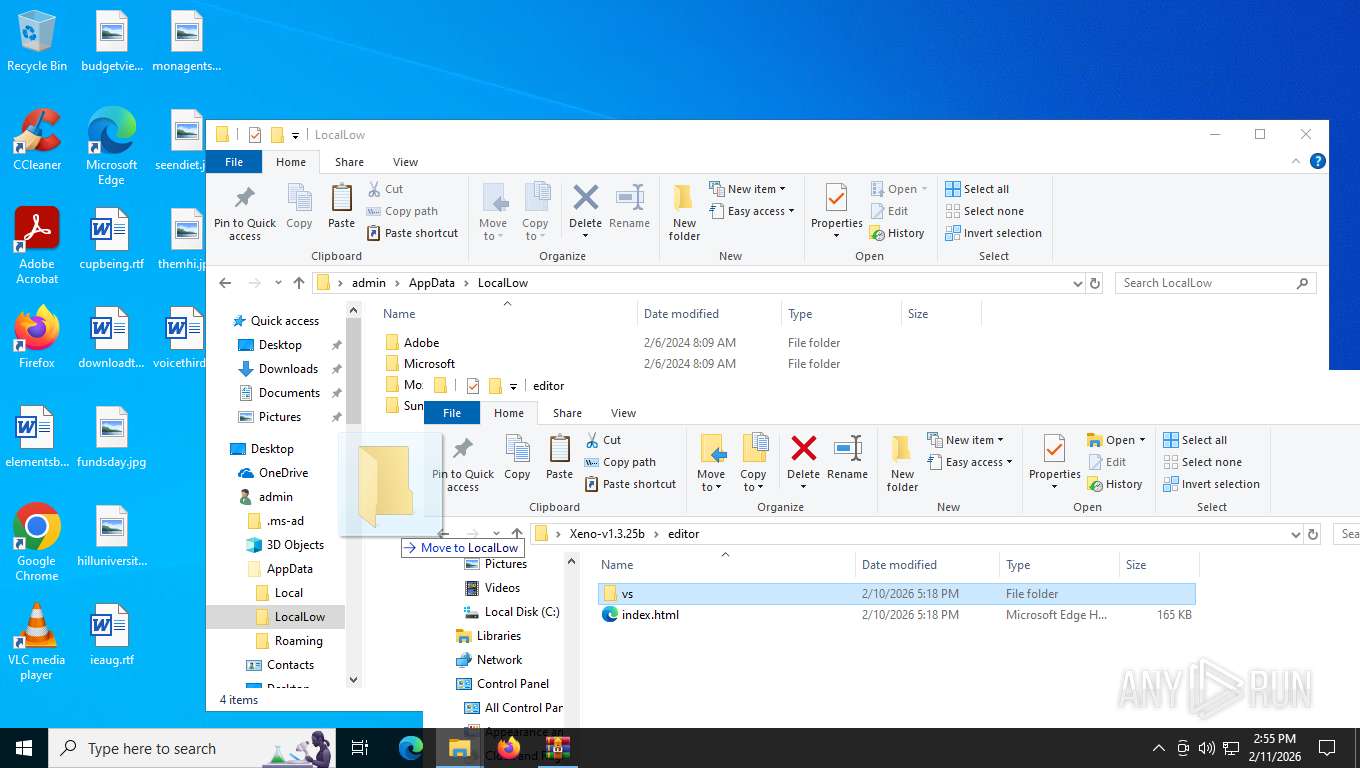Open New item dropdown in editor window

965,440
